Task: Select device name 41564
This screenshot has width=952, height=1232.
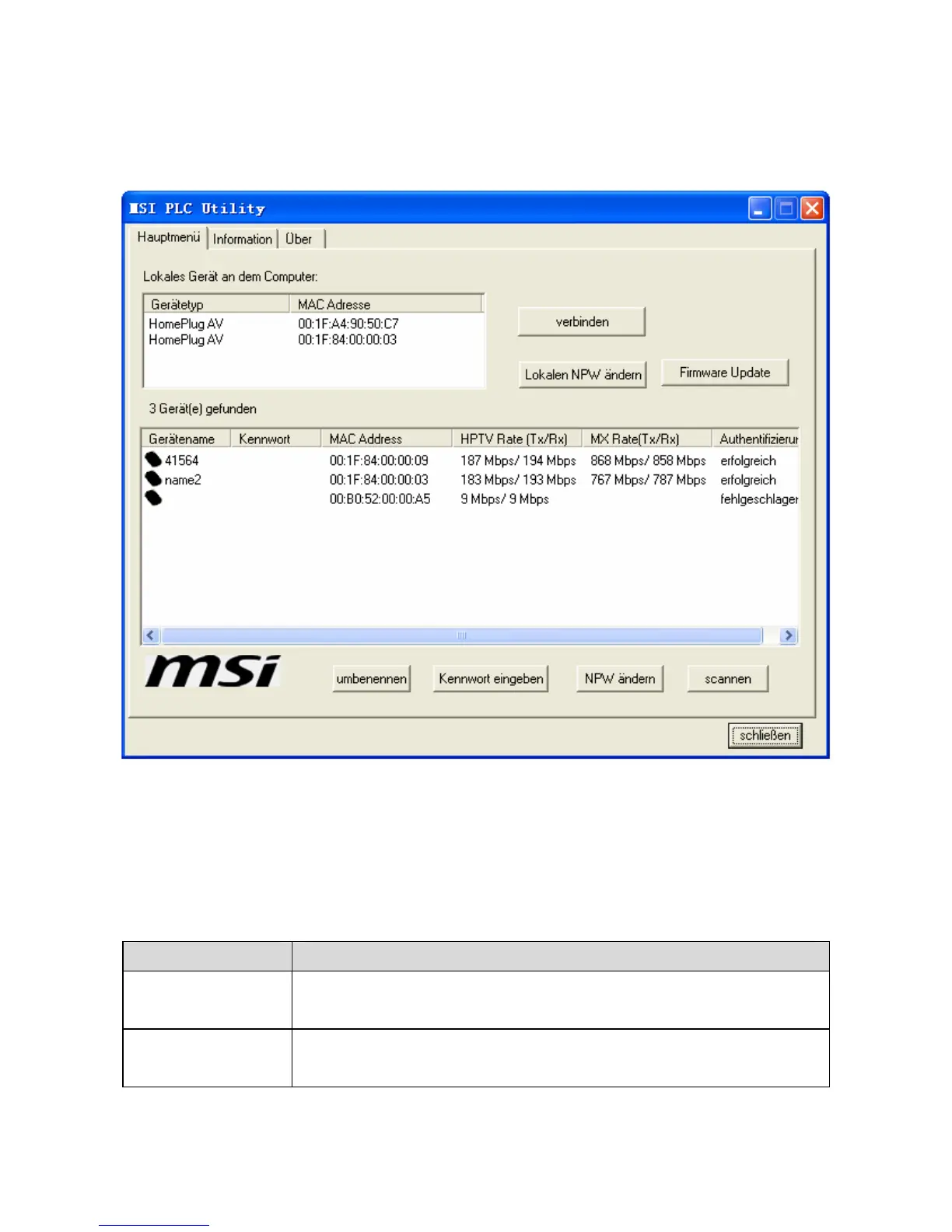Action: (x=181, y=460)
